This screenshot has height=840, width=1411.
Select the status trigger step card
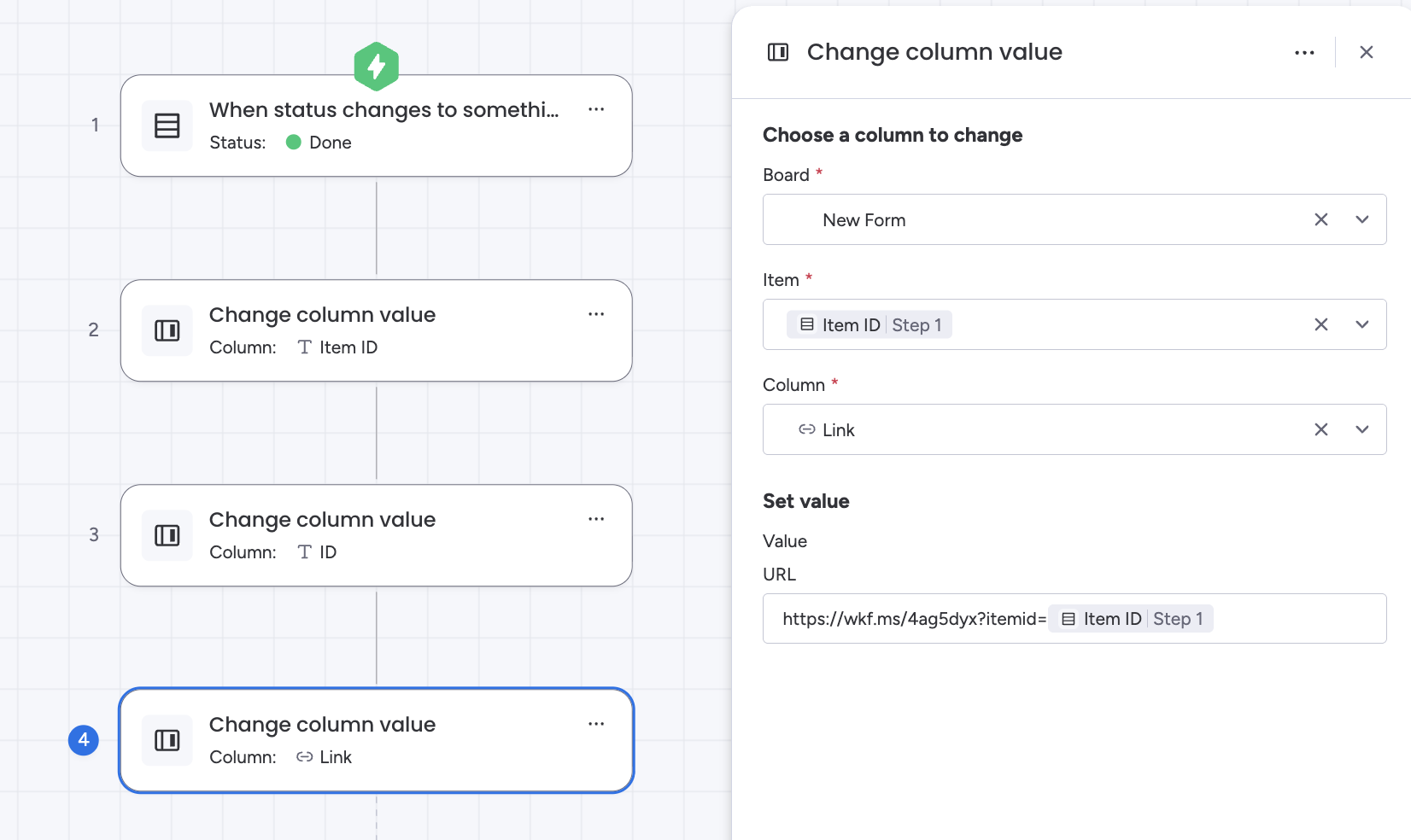[376, 125]
